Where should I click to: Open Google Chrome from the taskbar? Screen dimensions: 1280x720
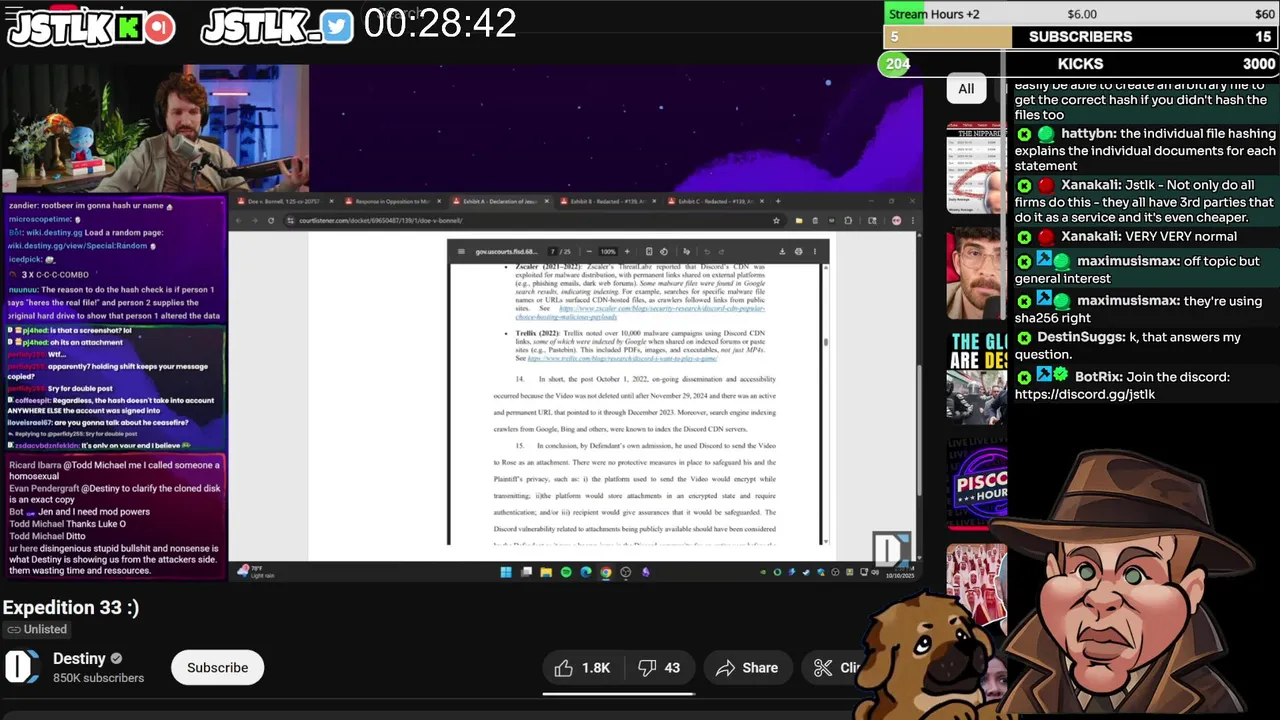point(606,572)
